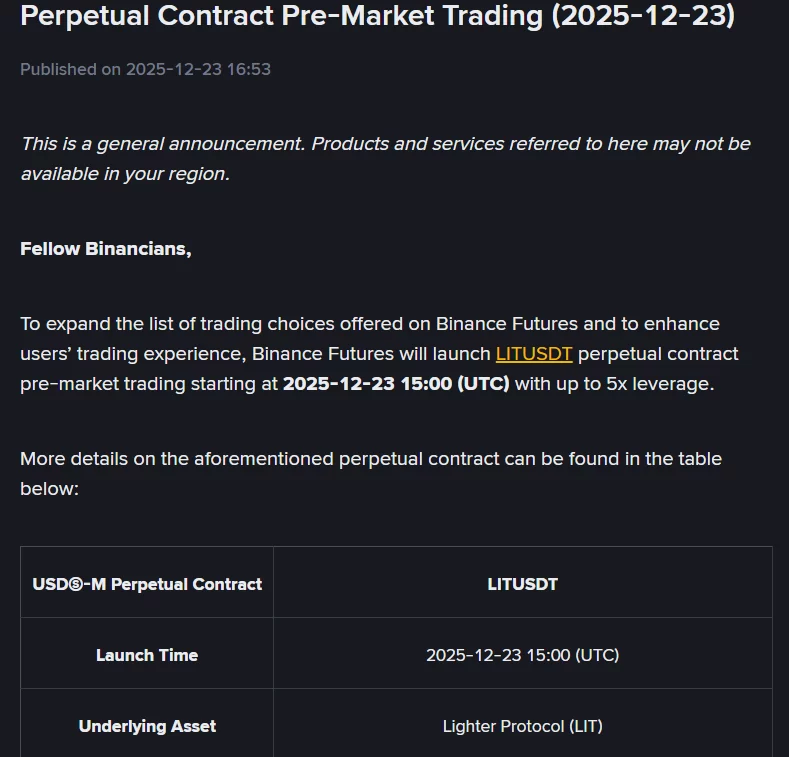Click the 'pre-market trading starting at' text
Image resolution: width=789 pixels, height=757 pixels.
tap(148, 384)
